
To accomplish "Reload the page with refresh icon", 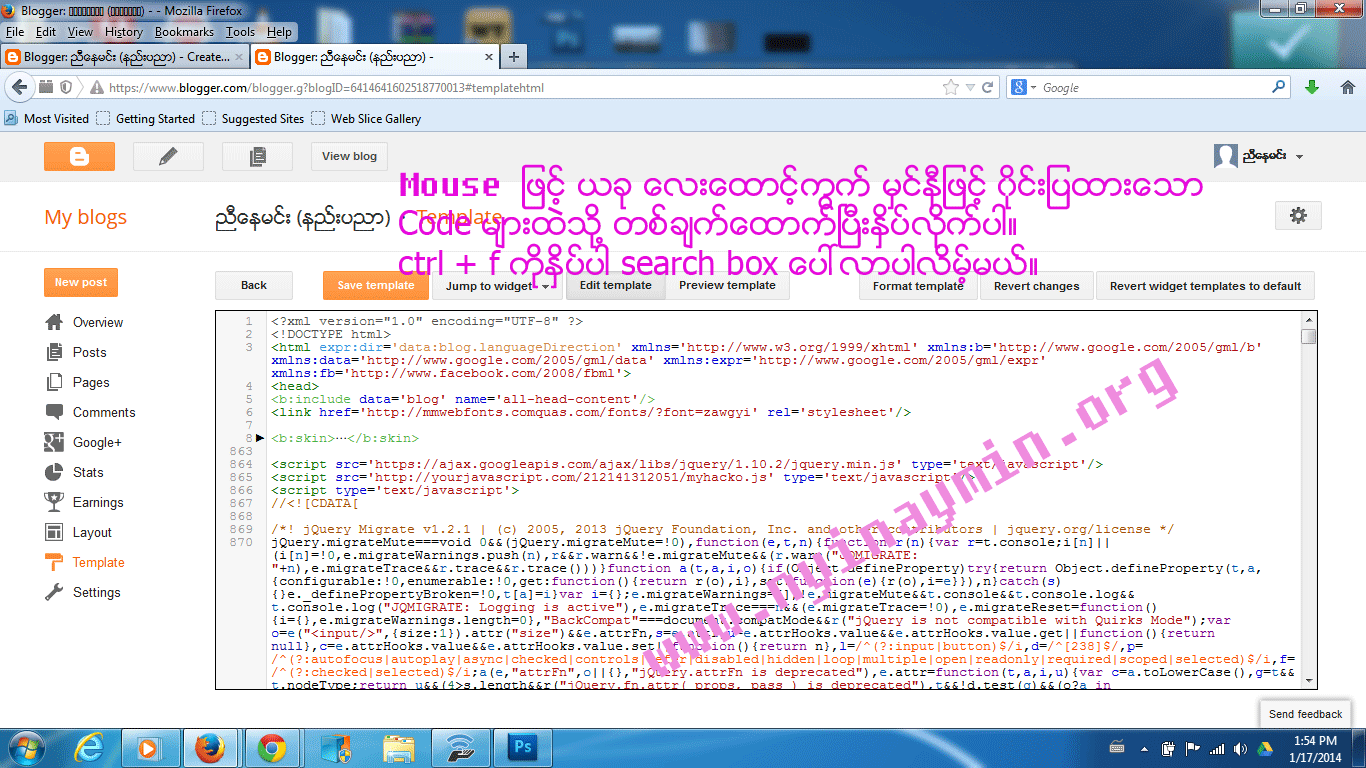I will (x=987, y=88).
